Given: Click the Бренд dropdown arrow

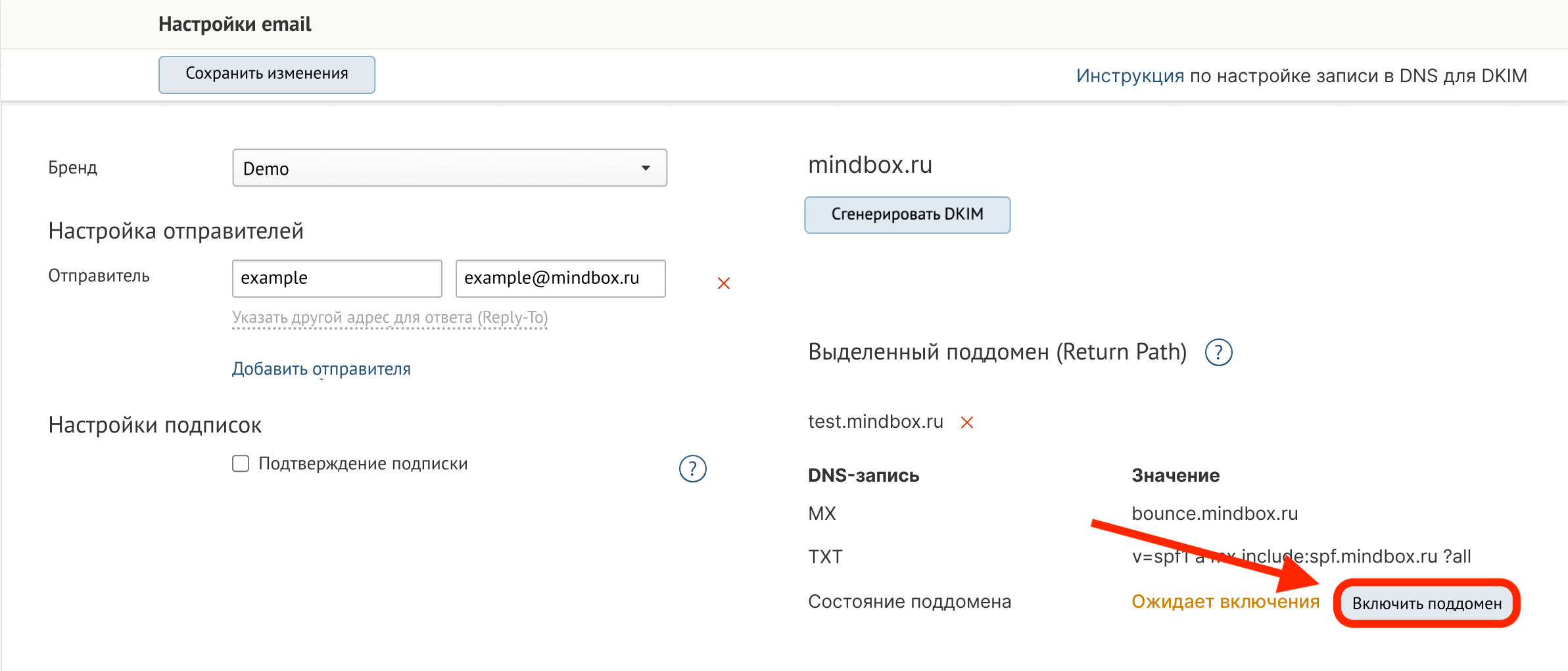Looking at the screenshot, I should 646,168.
